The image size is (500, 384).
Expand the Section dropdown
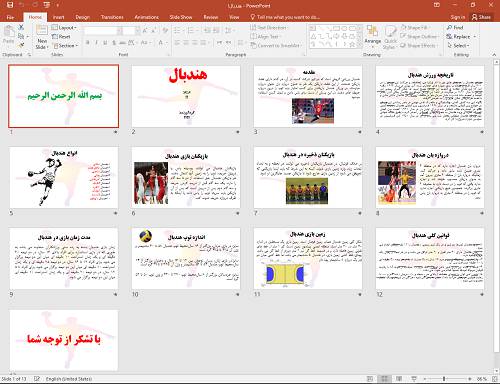point(65,46)
